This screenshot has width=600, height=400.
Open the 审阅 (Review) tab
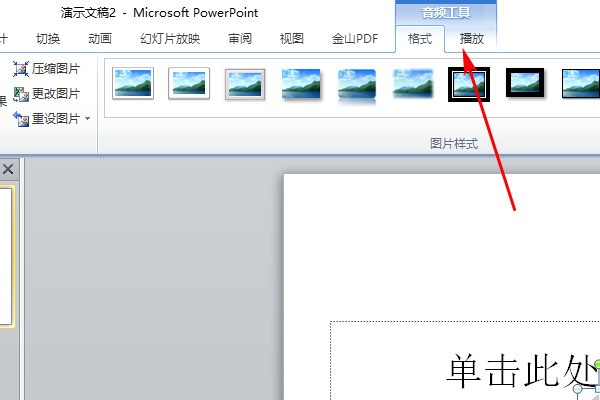point(240,39)
